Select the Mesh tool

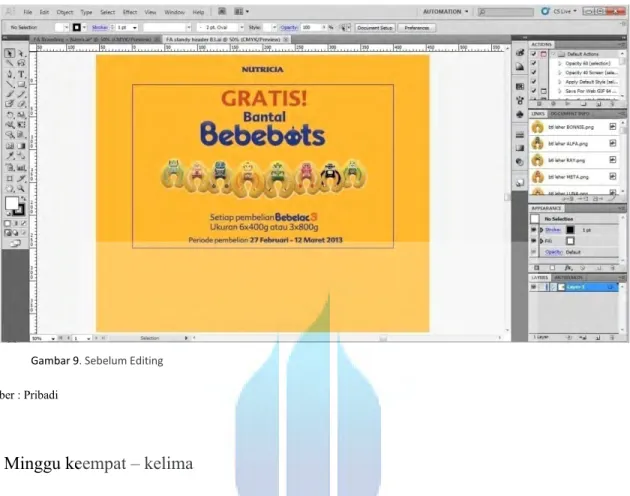tap(10, 146)
